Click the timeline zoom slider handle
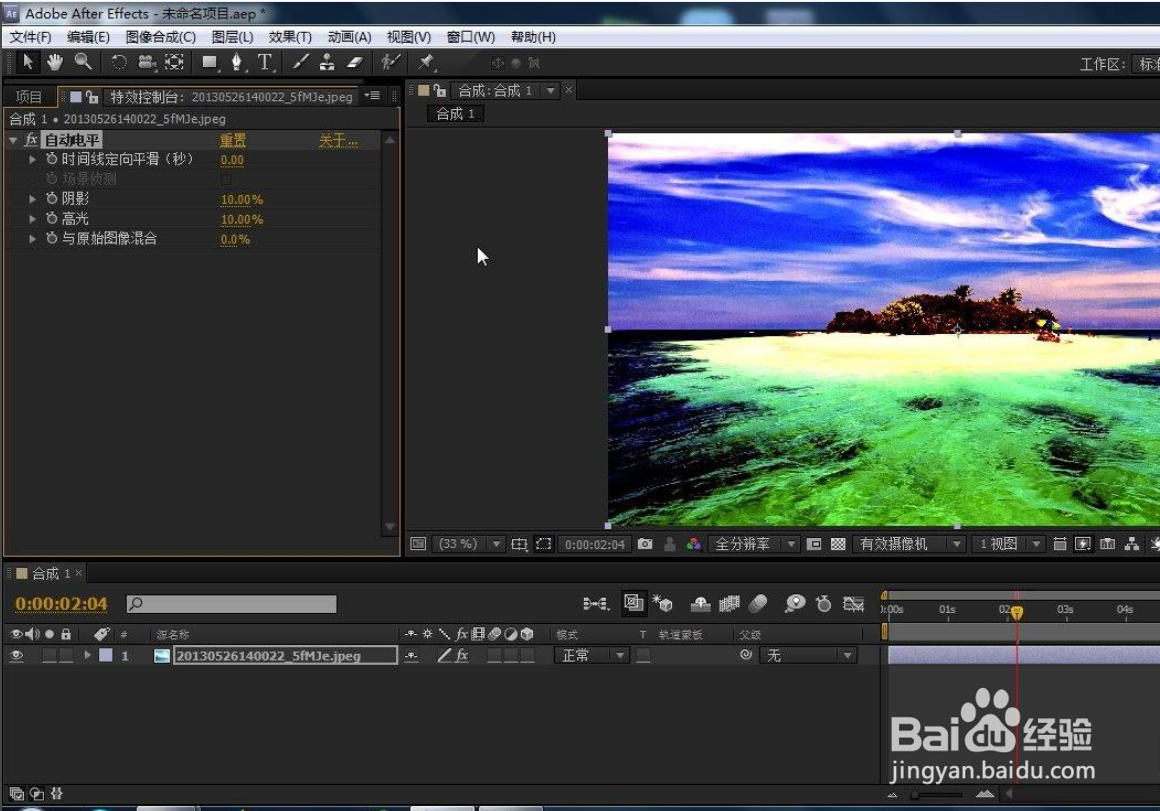 915,795
